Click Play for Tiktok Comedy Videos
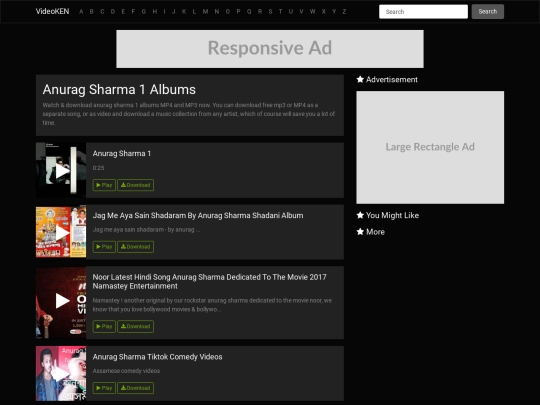540x405 pixels. 104,388
